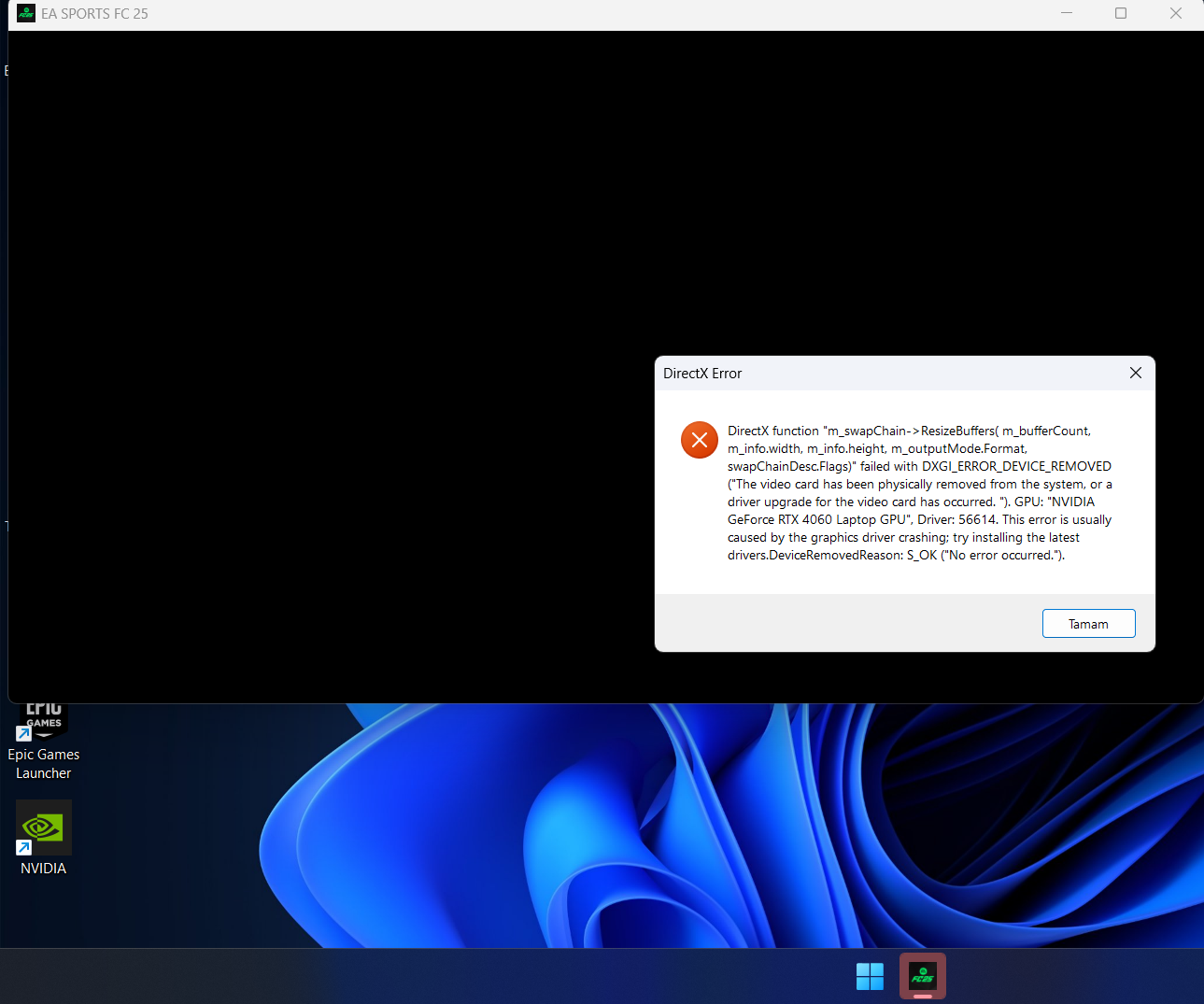Screen dimensions: 1204x1004
Task: Open the NVIDIA desktop shortcut
Action: click(x=44, y=838)
